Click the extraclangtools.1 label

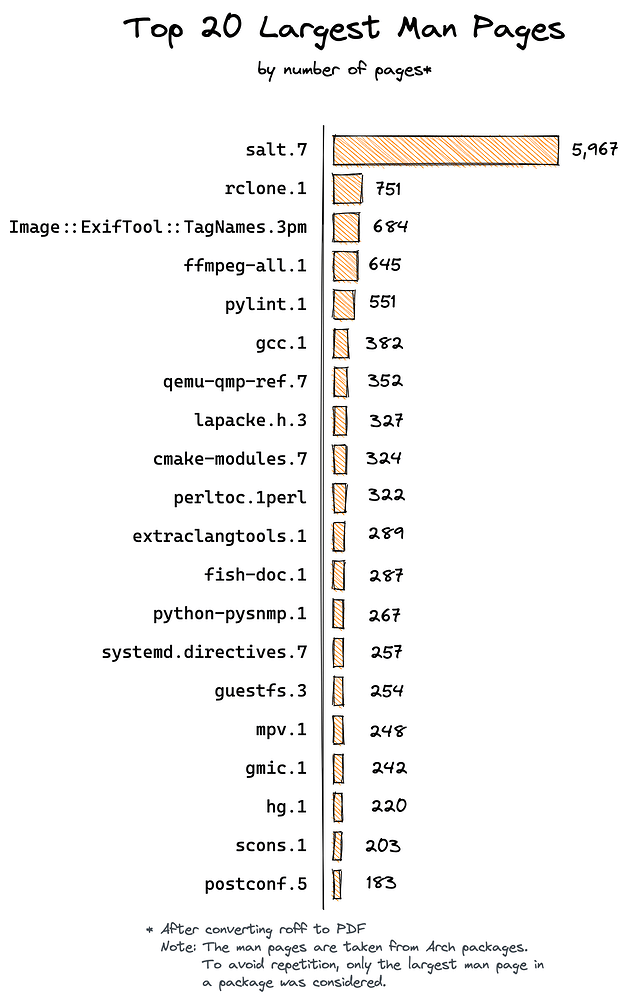click(x=219, y=536)
